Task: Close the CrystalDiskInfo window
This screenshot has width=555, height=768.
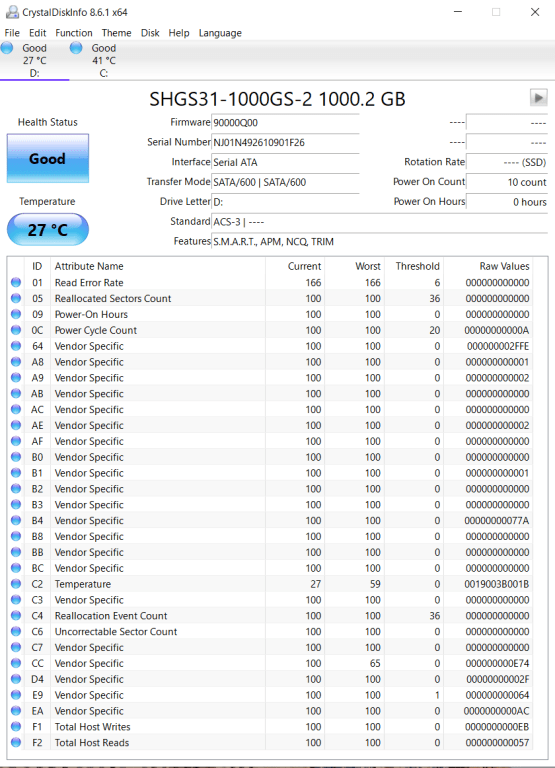Action: tap(535, 12)
